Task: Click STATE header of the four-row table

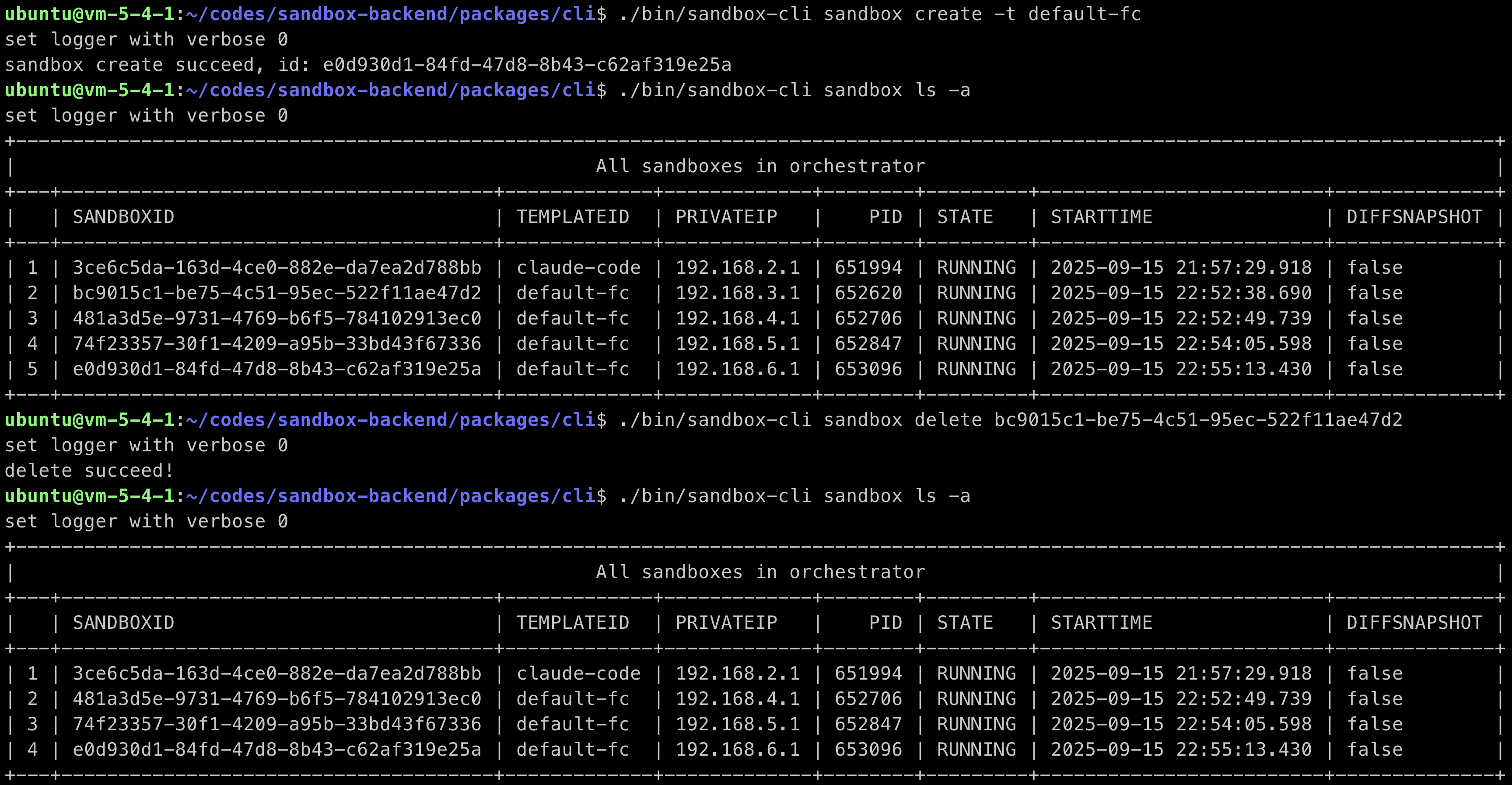Action: [965, 623]
